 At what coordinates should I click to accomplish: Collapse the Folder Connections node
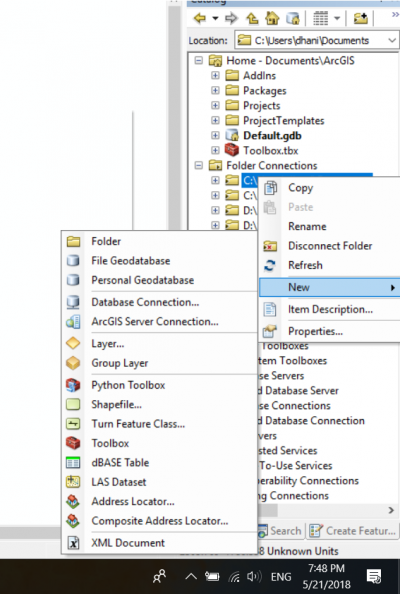[199, 166]
